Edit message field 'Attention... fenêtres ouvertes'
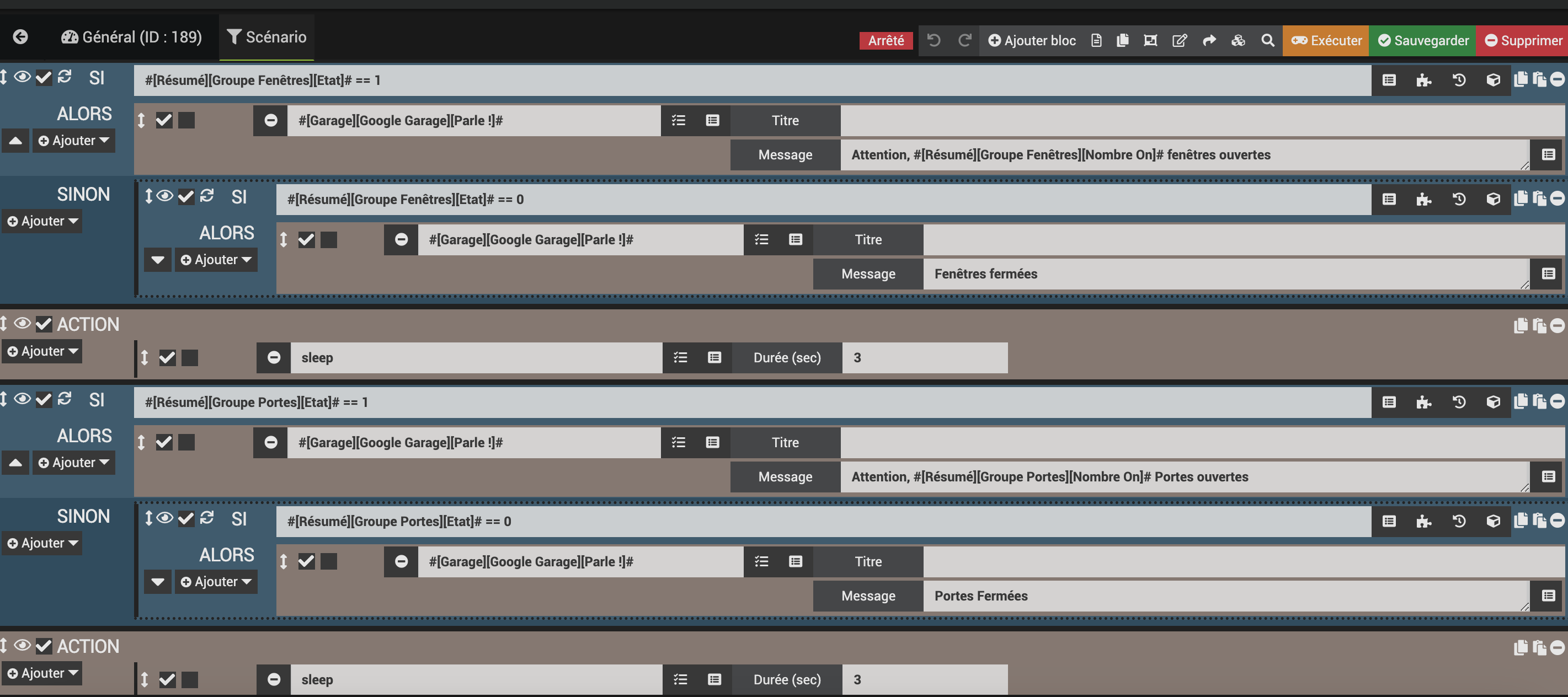 point(1185,155)
